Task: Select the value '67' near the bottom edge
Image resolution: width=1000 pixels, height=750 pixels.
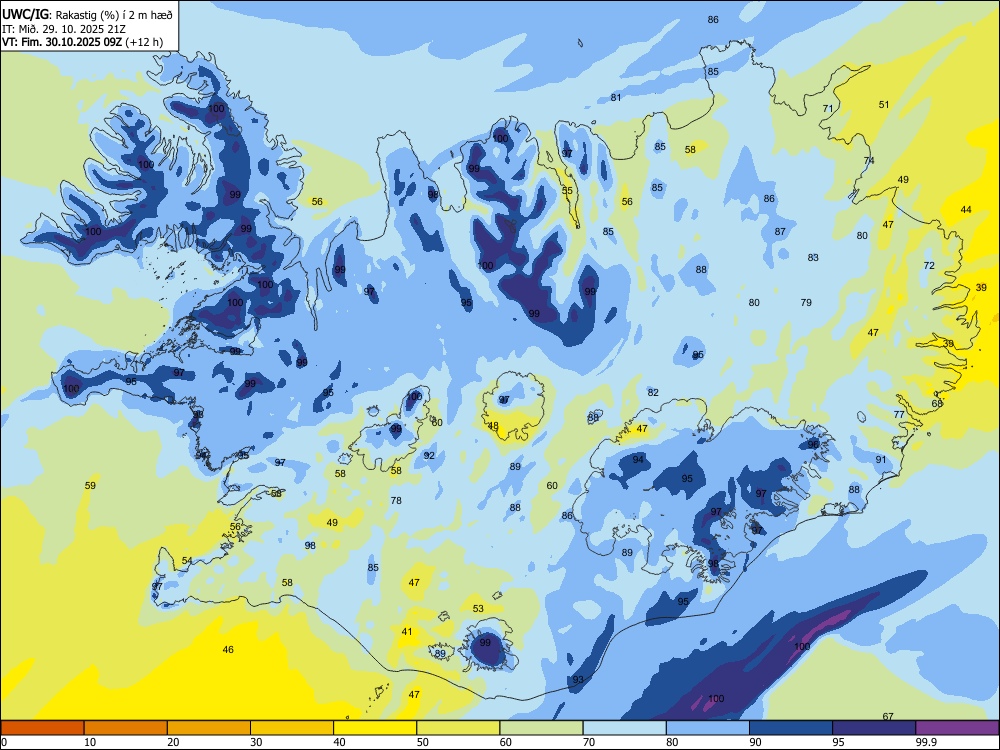Action: pos(888,716)
